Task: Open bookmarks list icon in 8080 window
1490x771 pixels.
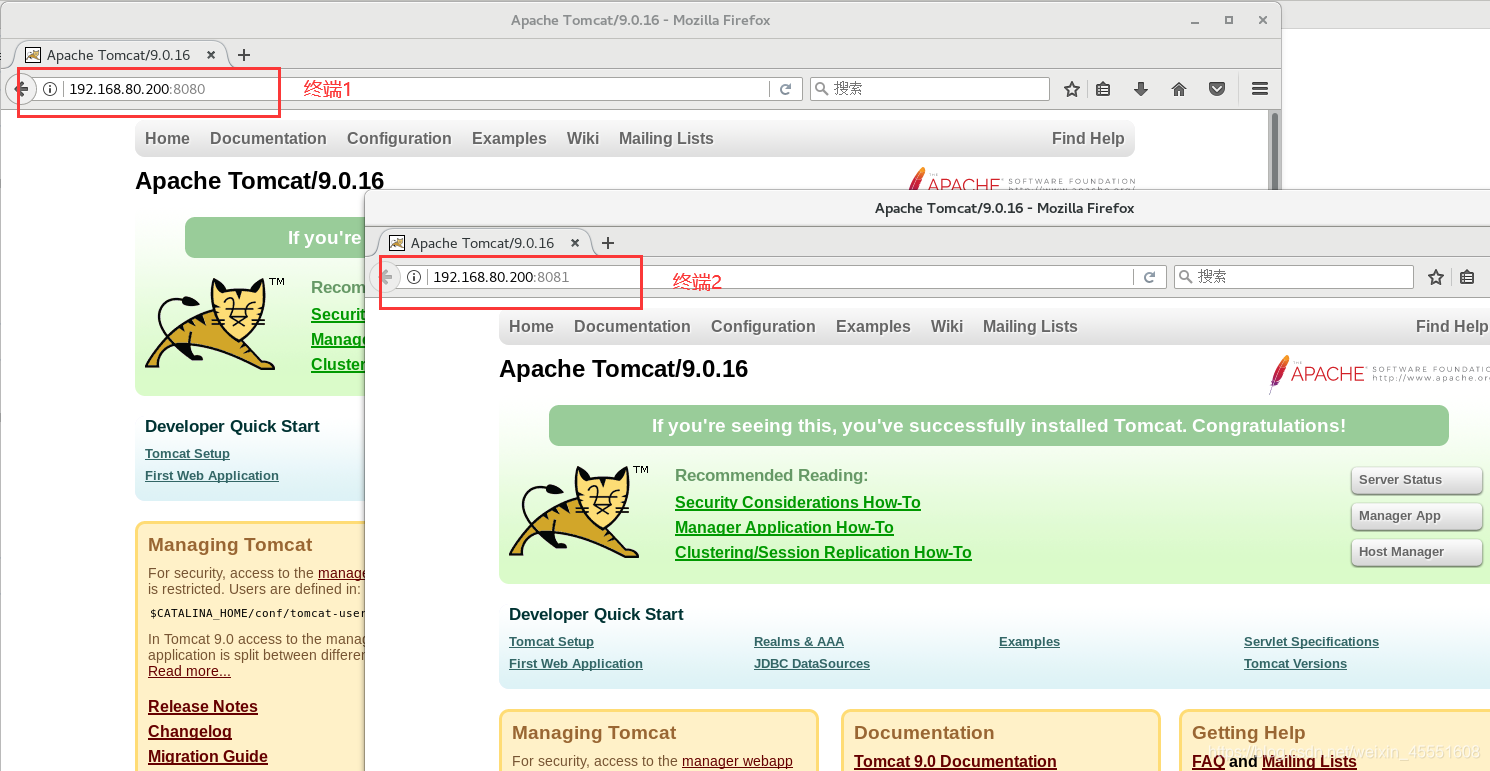Action: click(x=1103, y=89)
